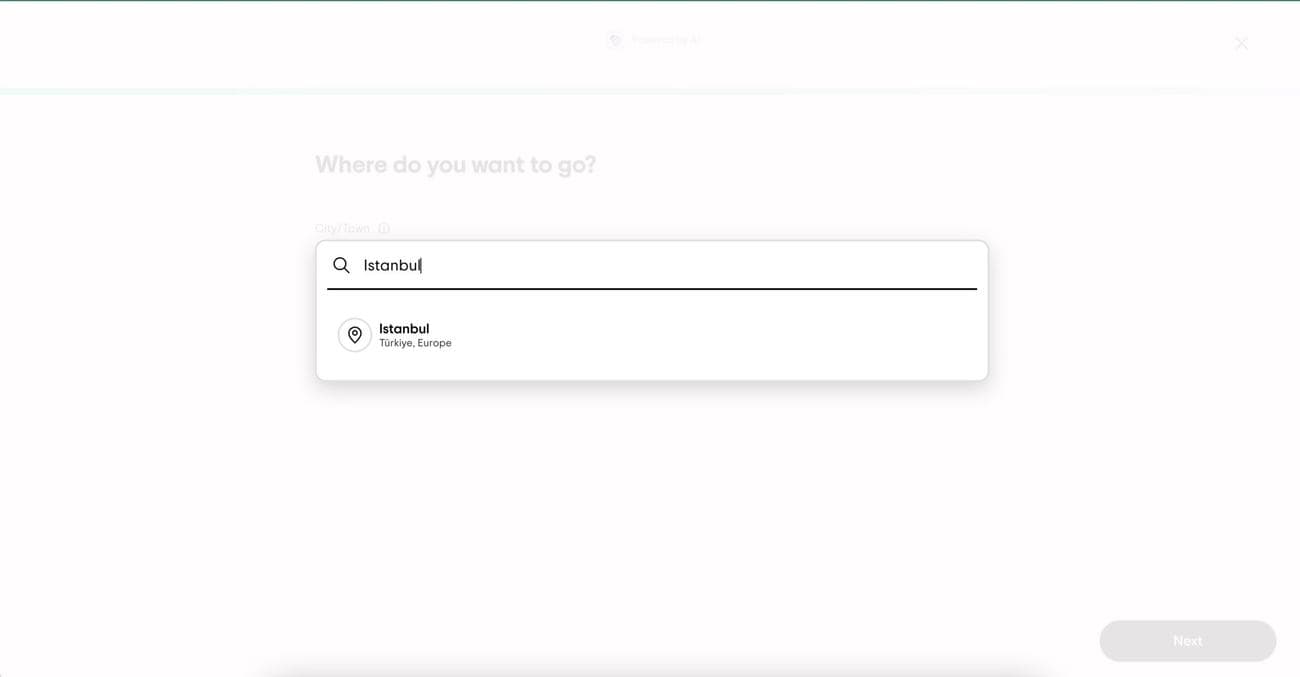Click the blank right side of the Istanbul suggestion row
This screenshot has width=1300, height=677.
pyautogui.click(x=800, y=335)
